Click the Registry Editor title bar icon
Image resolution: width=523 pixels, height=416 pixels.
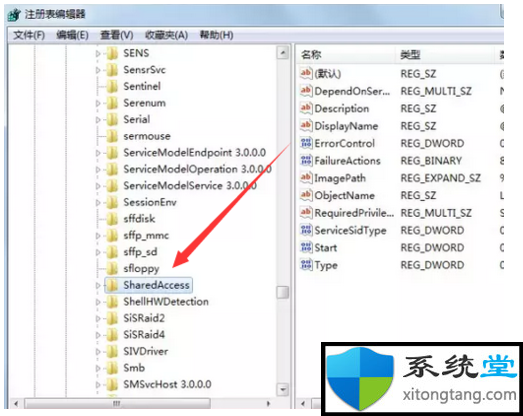click(x=14, y=15)
